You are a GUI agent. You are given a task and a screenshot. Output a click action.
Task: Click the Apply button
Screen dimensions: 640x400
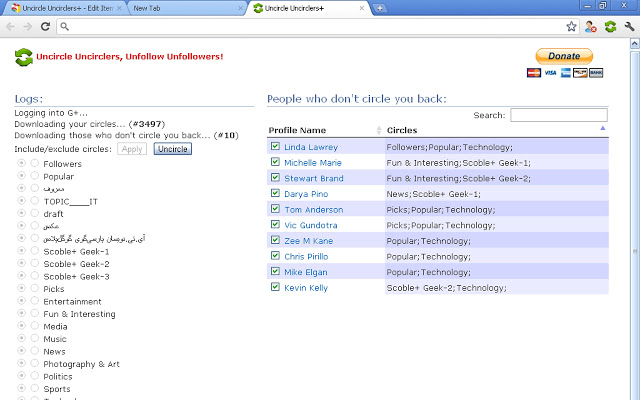coord(132,149)
